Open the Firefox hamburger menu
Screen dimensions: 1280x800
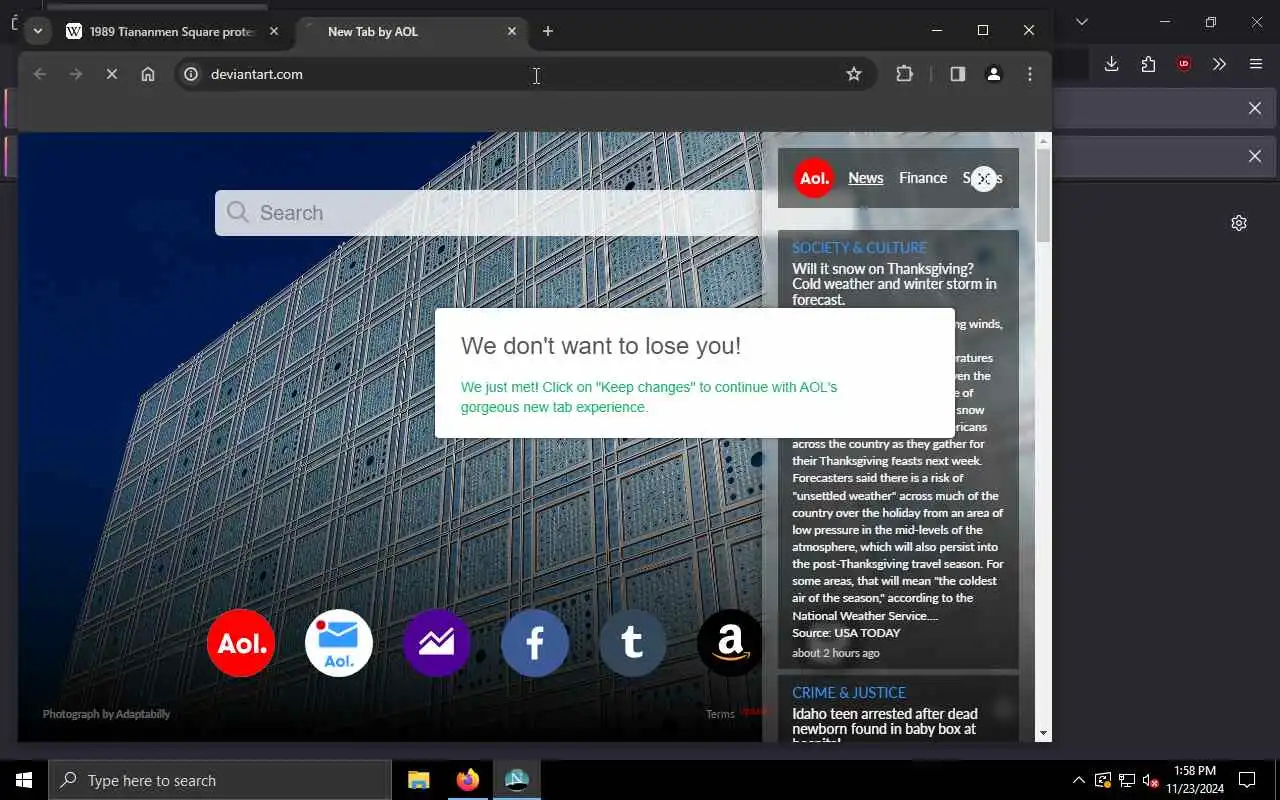point(1256,64)
